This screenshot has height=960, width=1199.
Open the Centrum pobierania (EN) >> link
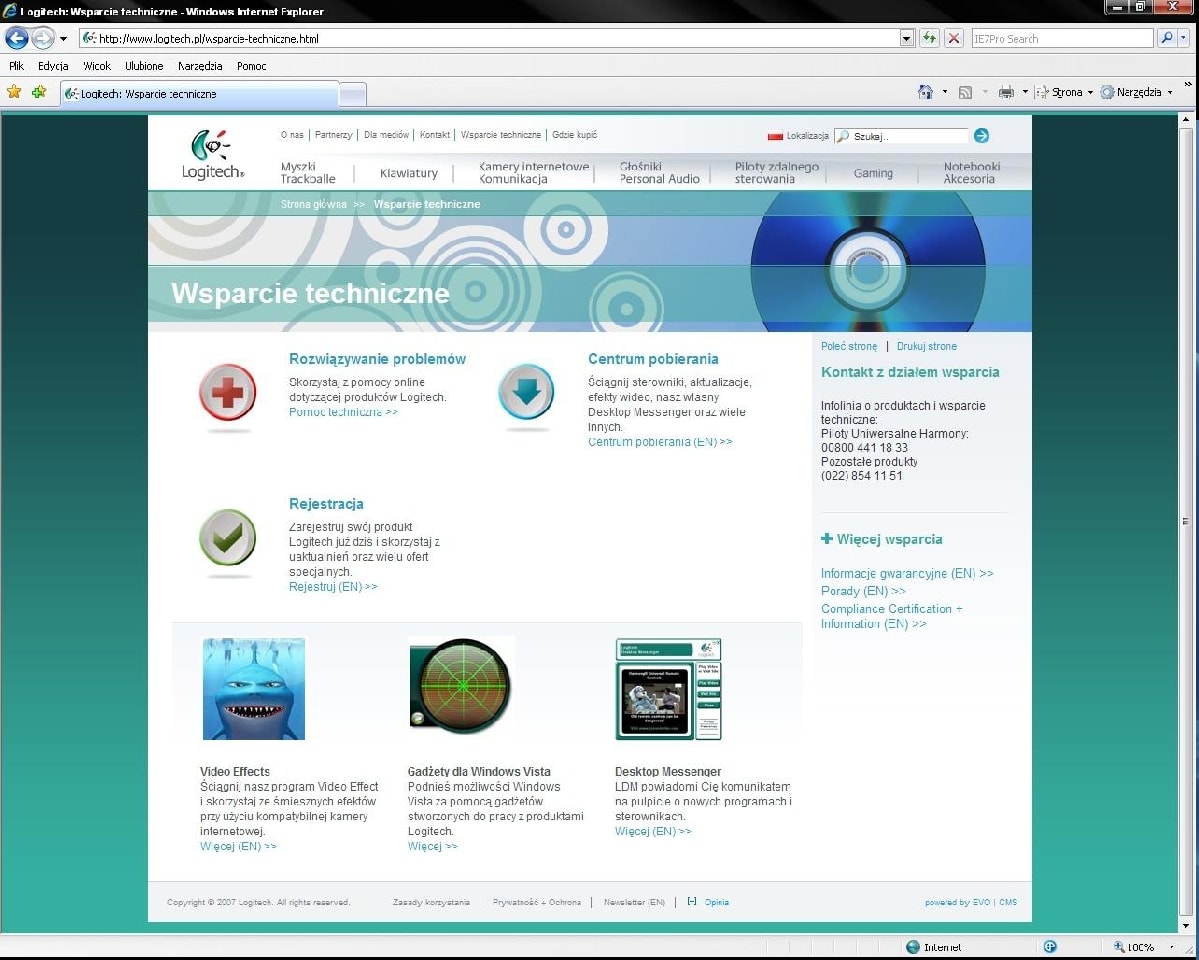[x=660, y=442]
